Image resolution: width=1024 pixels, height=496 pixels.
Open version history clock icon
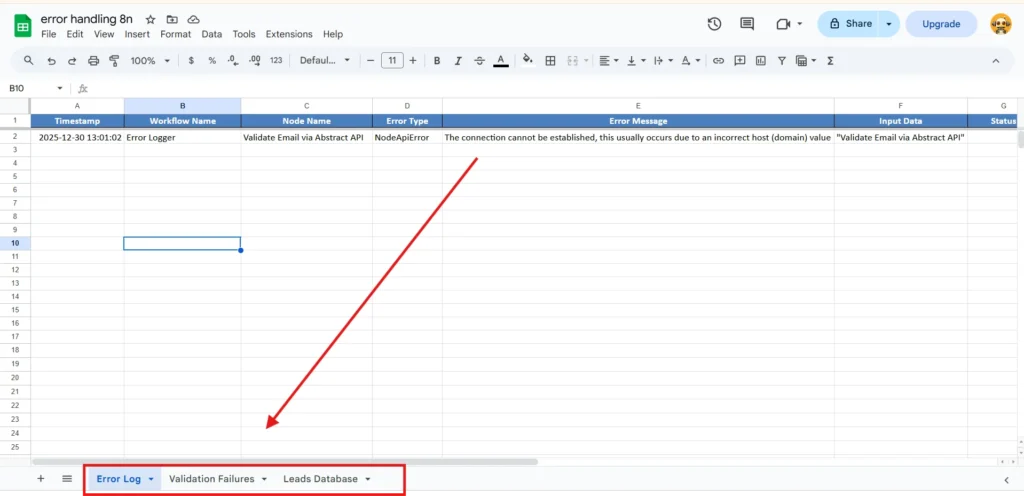click(x=714, y=24)
